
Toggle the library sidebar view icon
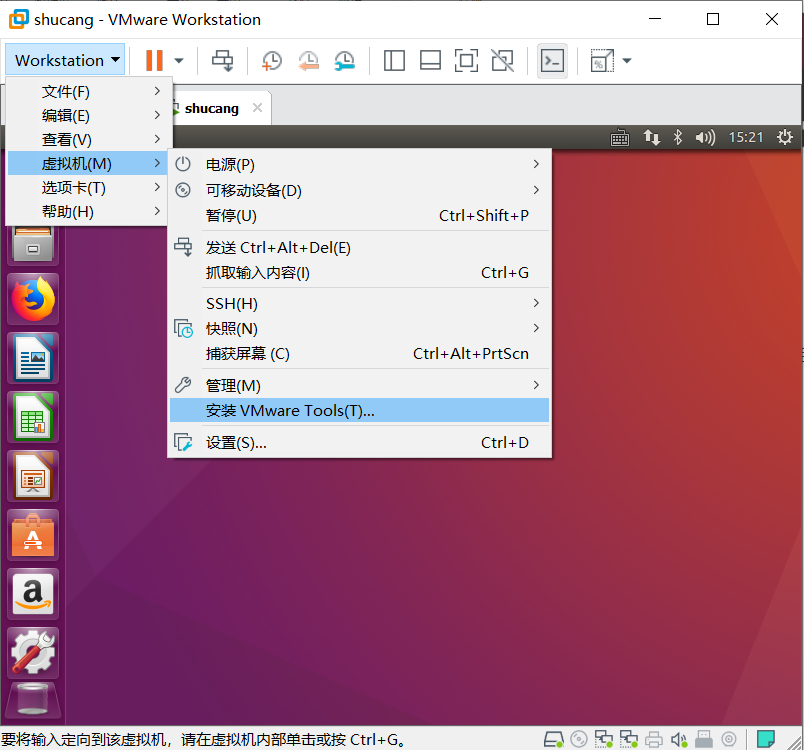pyautogui.click(x=394, y=60)
